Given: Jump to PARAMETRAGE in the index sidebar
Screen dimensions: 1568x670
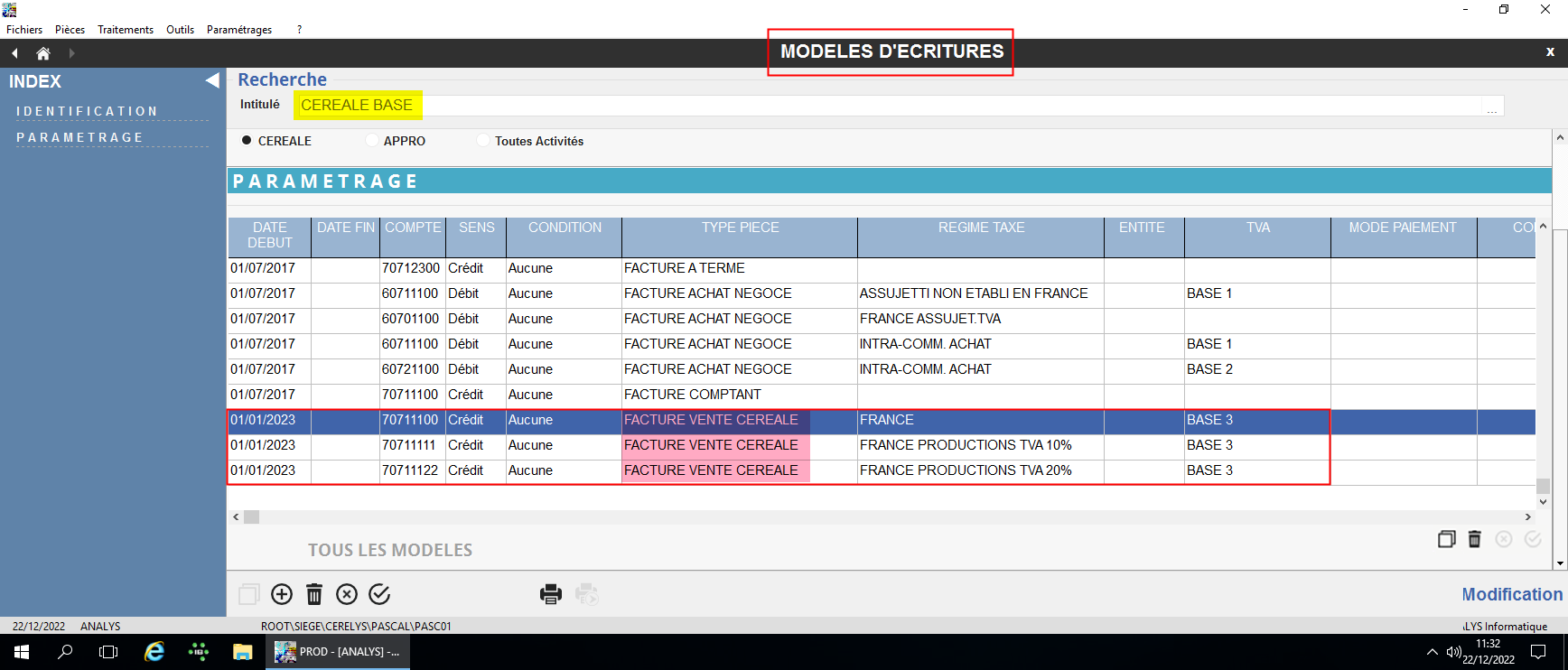Looking at the screenshot, I should pos(79,137).
